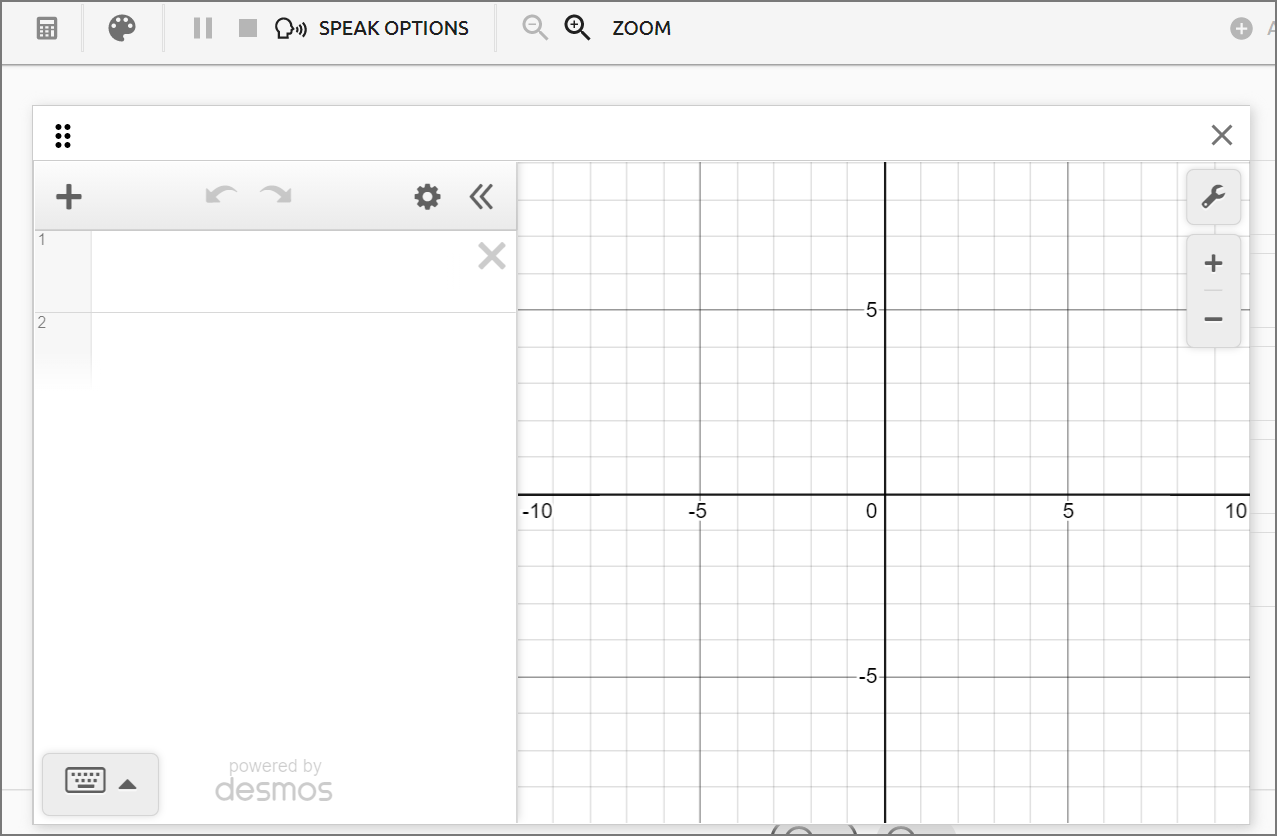
Task: Zoom in the graph with plus button
Action: coord(1213,264)
